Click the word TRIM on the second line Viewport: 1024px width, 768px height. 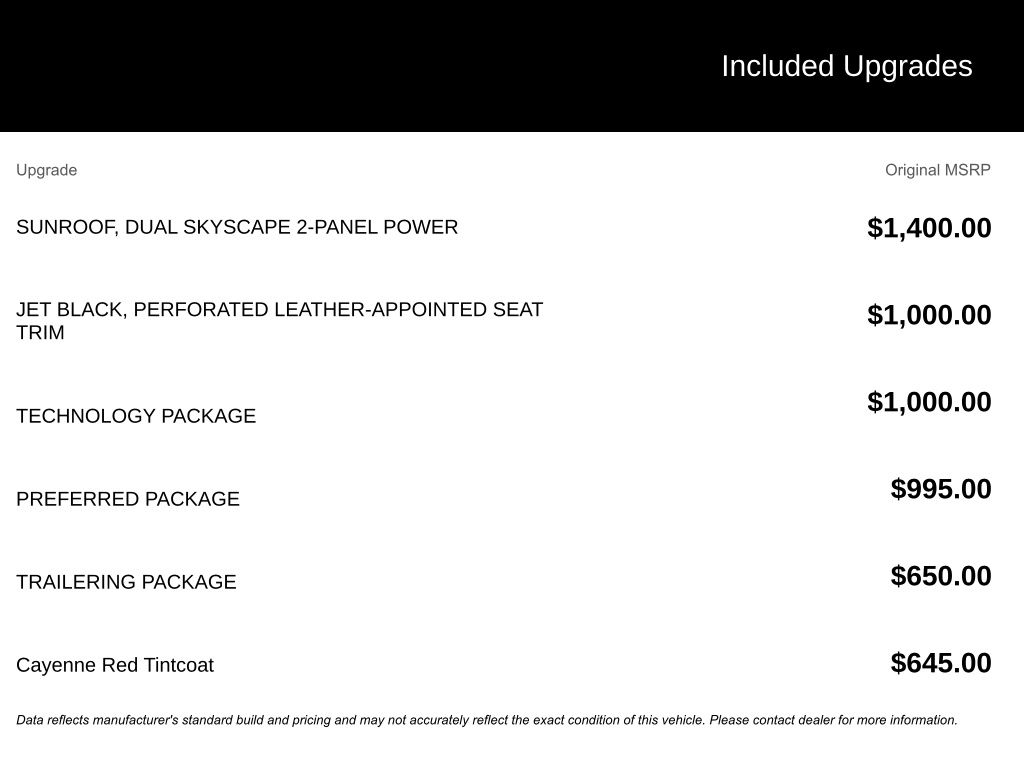[40, 333]
